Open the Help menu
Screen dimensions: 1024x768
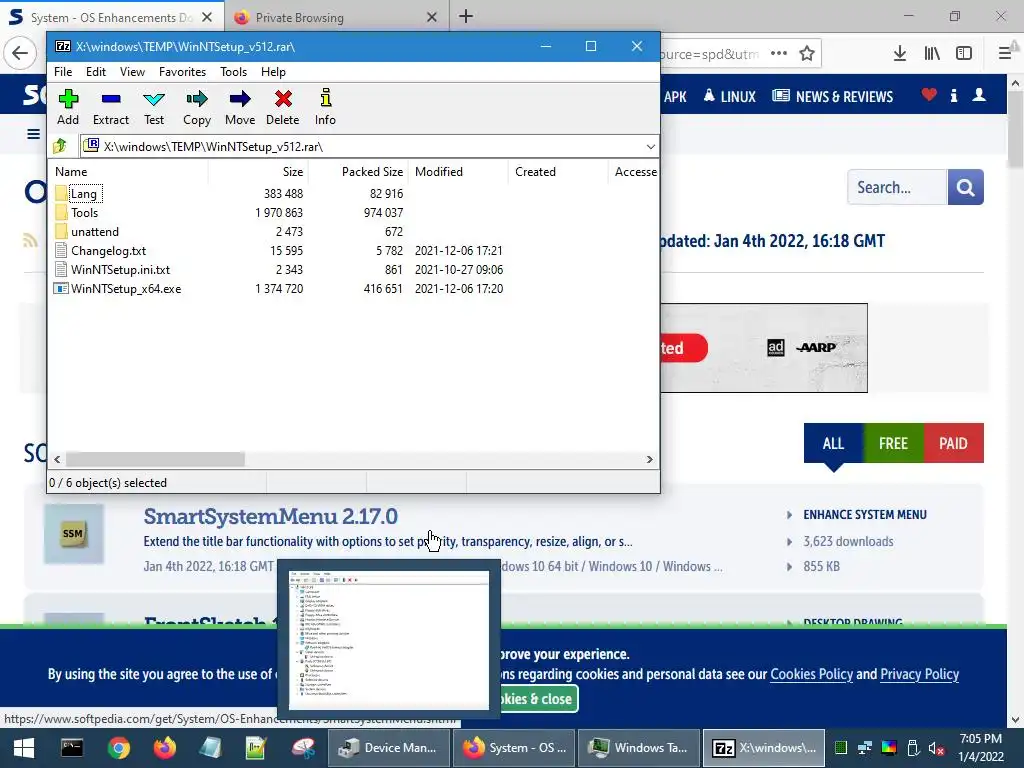click(x=273, y=72)
